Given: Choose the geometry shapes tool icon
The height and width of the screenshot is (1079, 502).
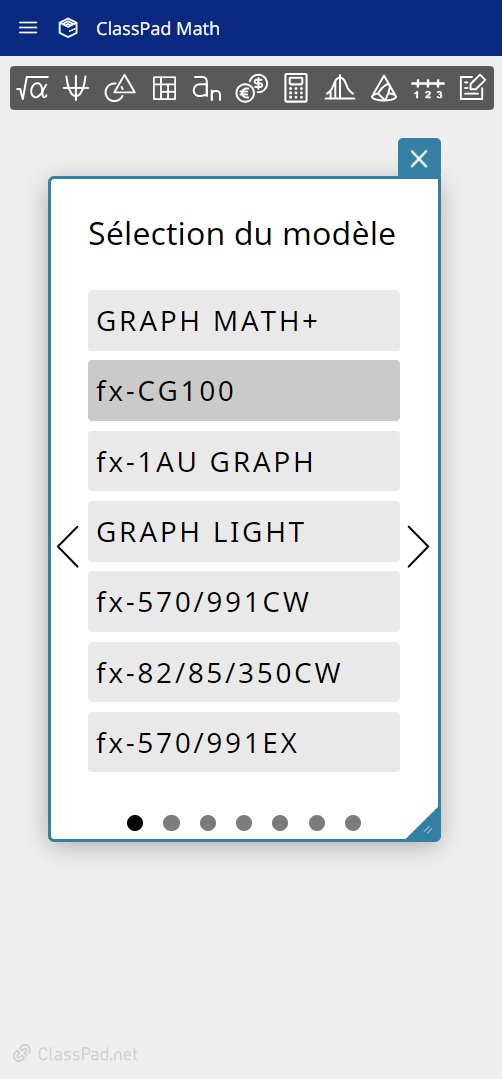Looking at the screenshot, I should (x=120, y=88).
